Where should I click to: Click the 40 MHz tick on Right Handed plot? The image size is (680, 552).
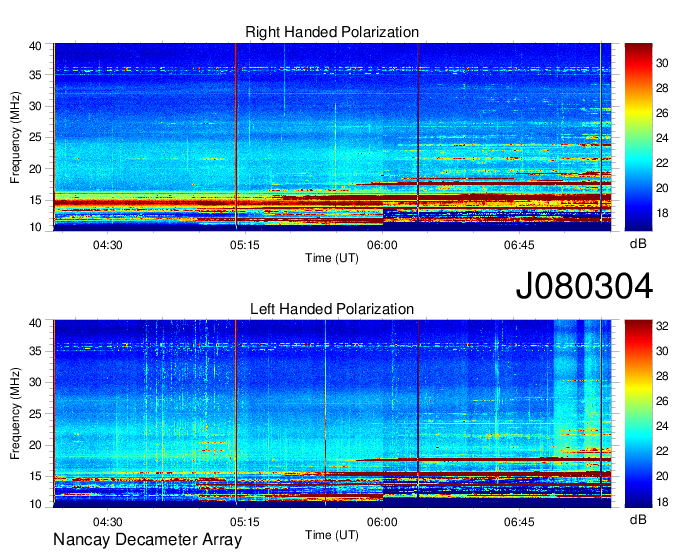pyautogui.click(x=36, y=46)
